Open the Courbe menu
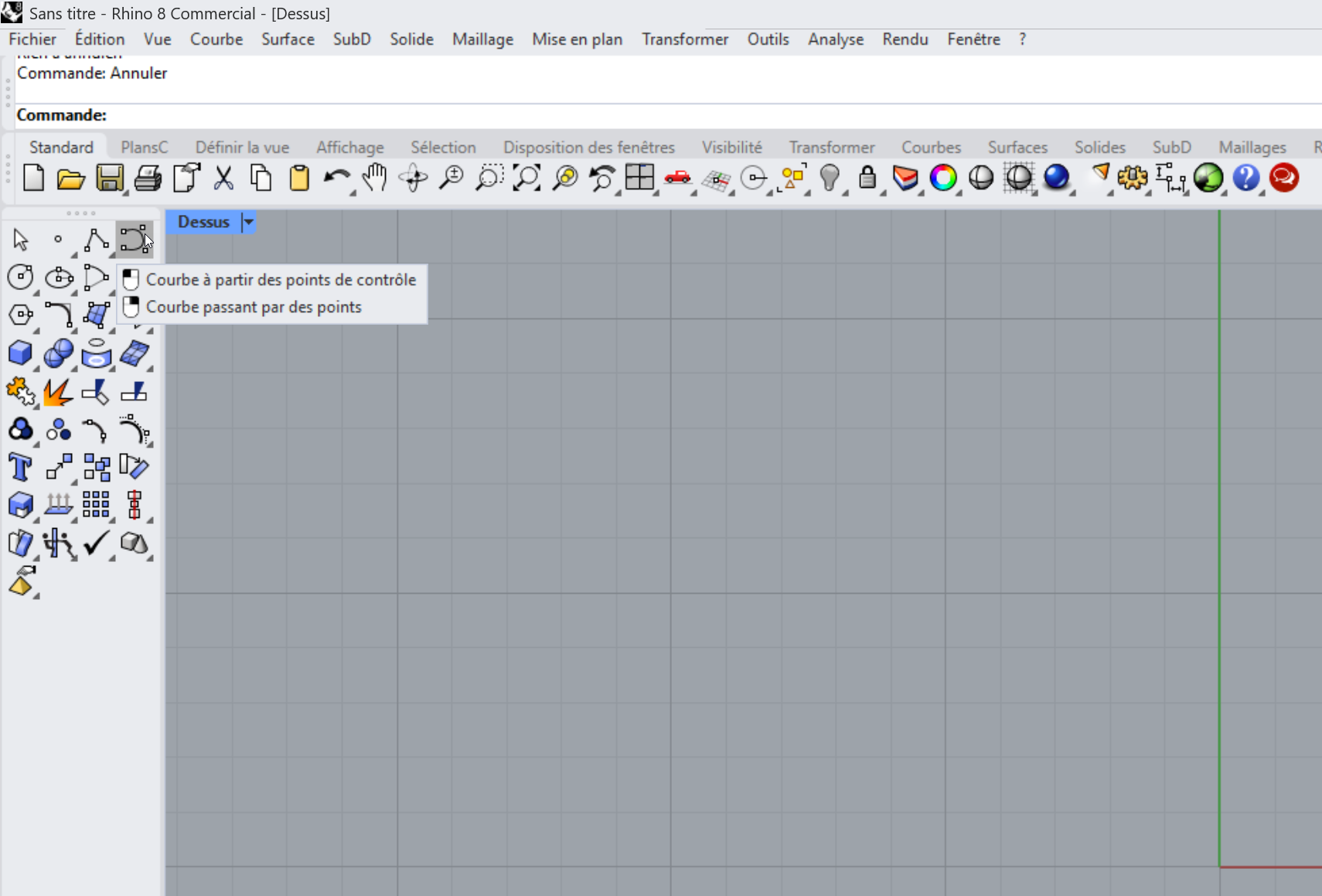This screenshot has height=896, width=1322. (216, 39)
